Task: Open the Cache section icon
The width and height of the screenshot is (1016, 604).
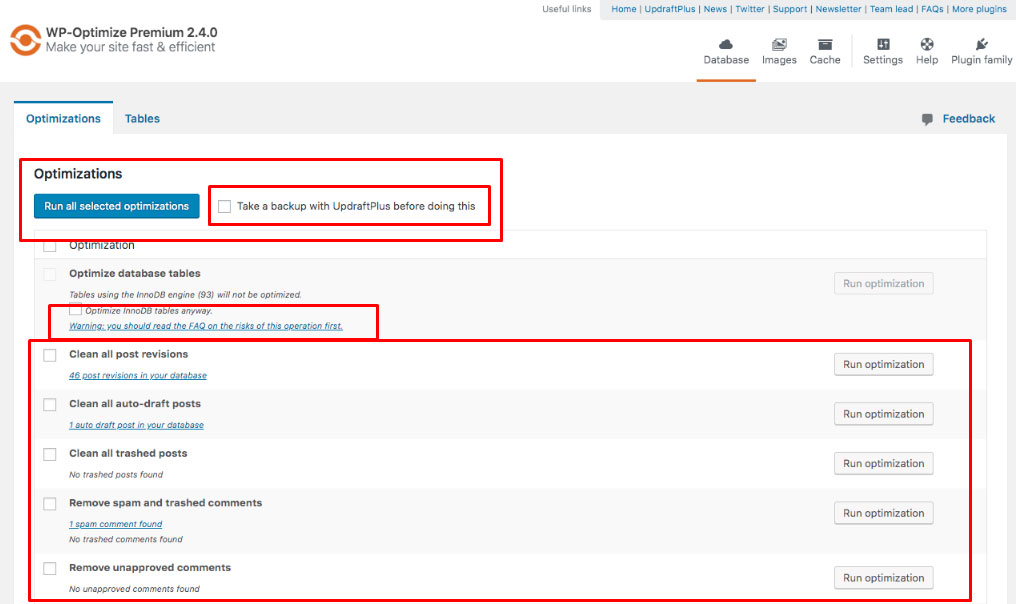Action: (x=825, y=44)
